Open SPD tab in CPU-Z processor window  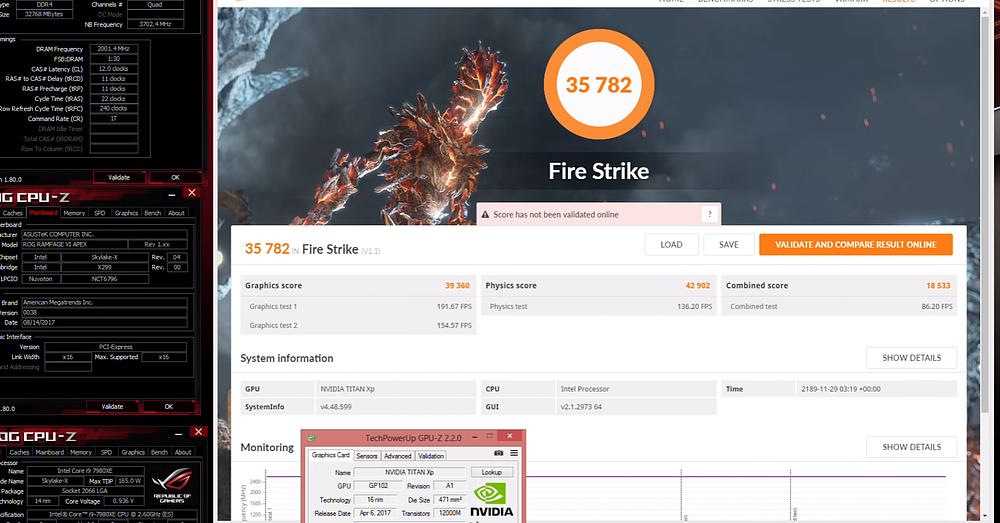tap(107, 452)
